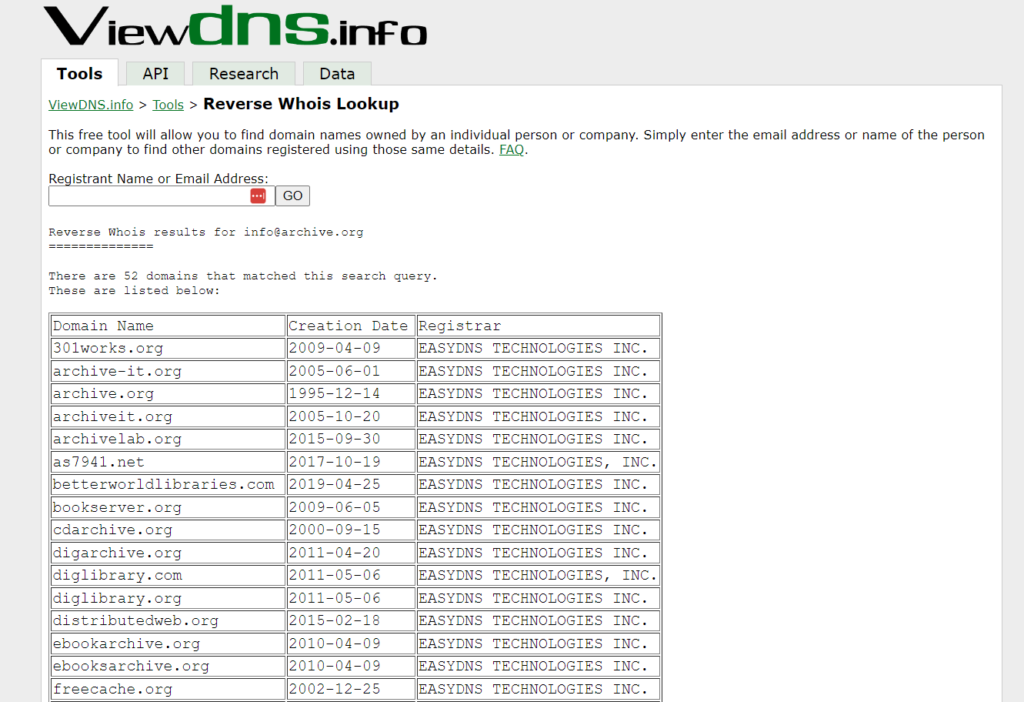
Task: Click the Reverse Whois Lookup heading
Action: 301,104
